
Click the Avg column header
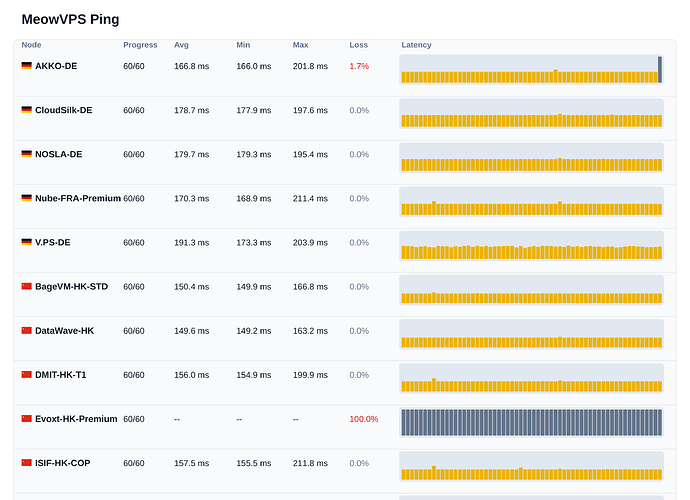181,45
